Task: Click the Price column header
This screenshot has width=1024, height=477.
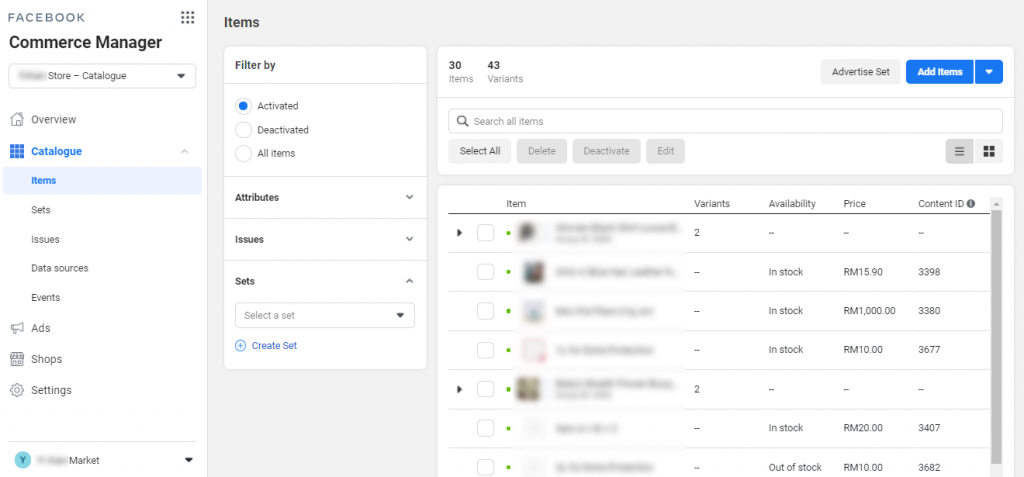Action: 855,203
